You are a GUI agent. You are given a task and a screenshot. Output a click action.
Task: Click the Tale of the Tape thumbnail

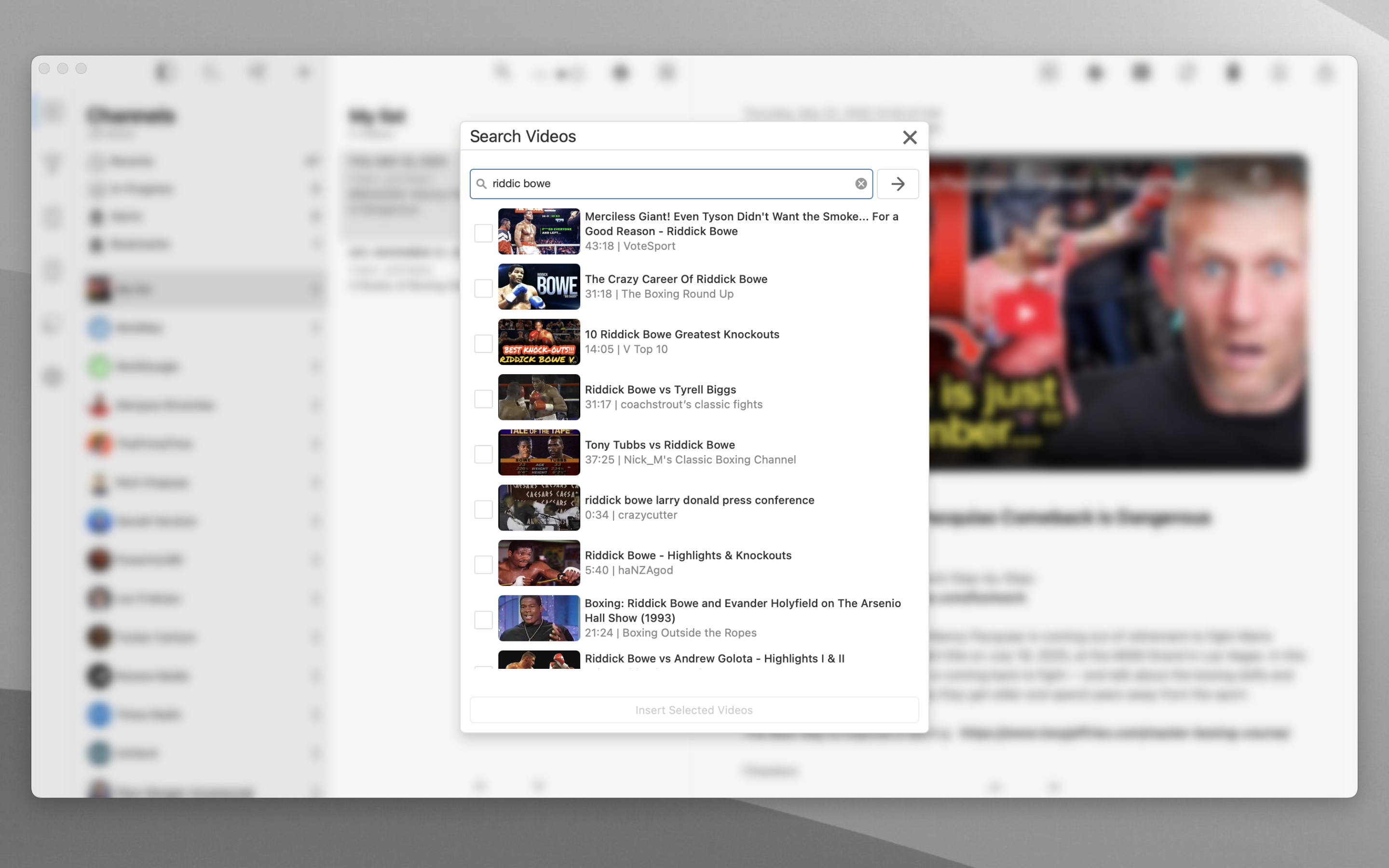tap(538, 452)
